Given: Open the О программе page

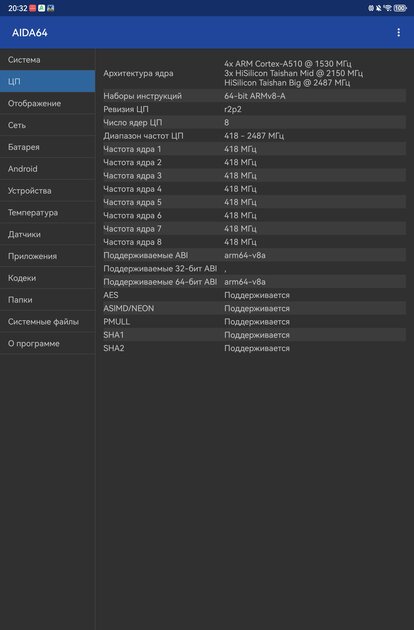Looking at the screenshot, I should click(x=47, y=343).
